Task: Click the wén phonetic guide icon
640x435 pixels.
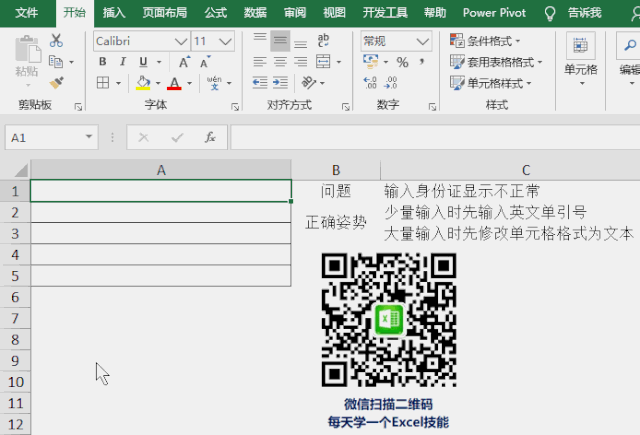Action: pyautogui.click(x=214, y=83)
